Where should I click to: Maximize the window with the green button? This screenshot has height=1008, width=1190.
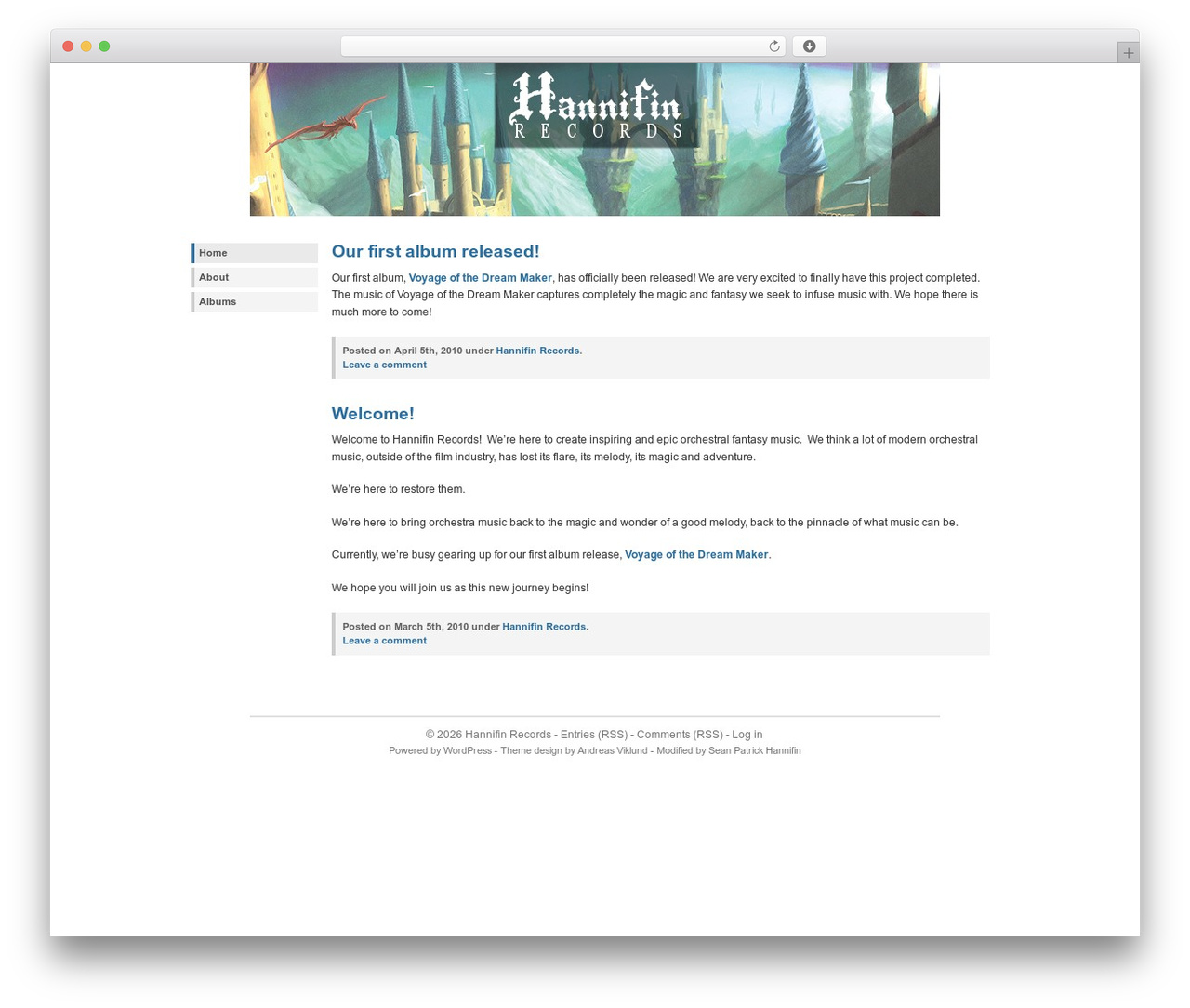(x=104, y=46)
